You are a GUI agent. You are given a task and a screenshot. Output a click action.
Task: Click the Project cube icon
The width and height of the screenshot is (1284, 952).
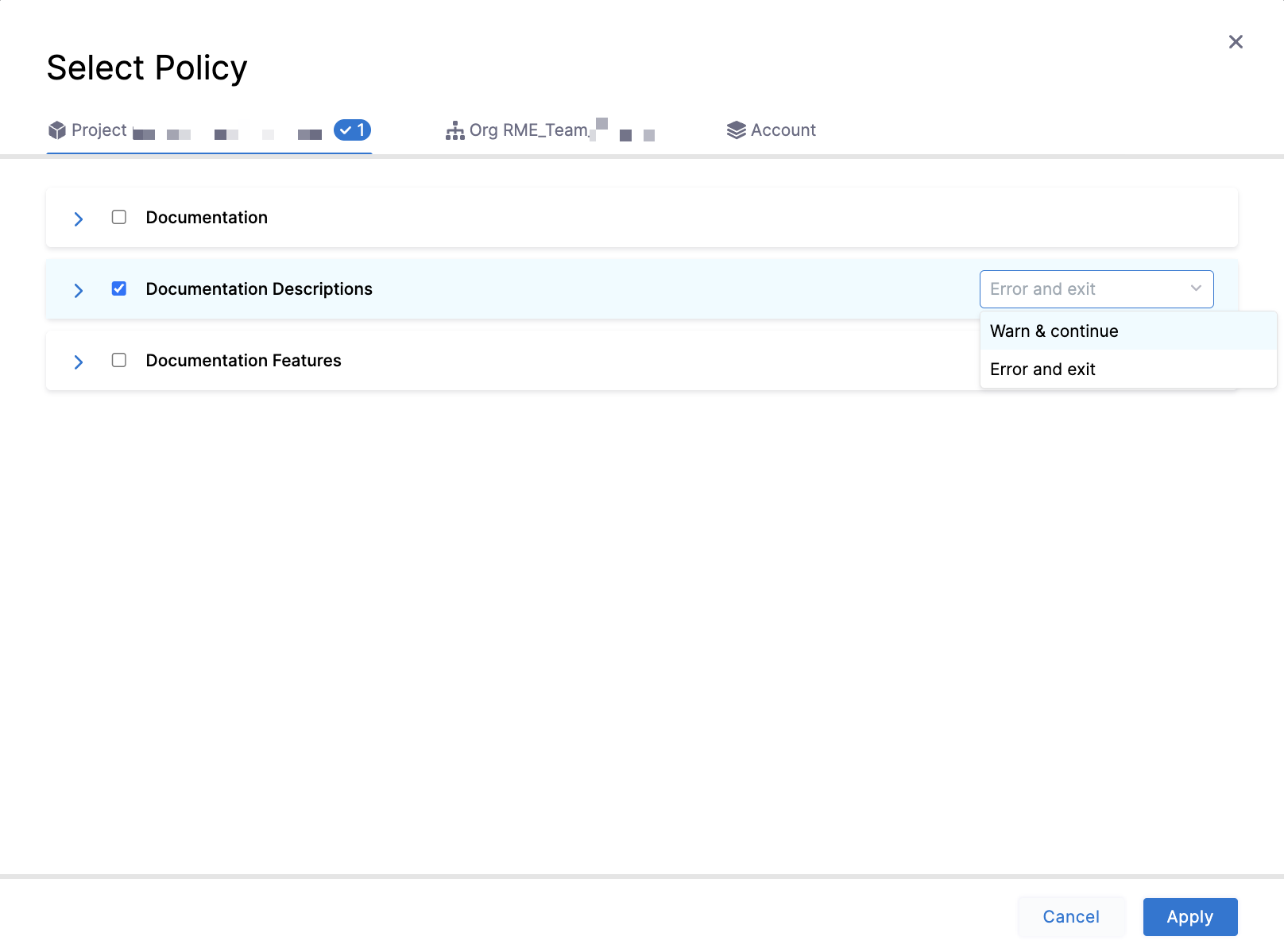click(x=58, y=130)
